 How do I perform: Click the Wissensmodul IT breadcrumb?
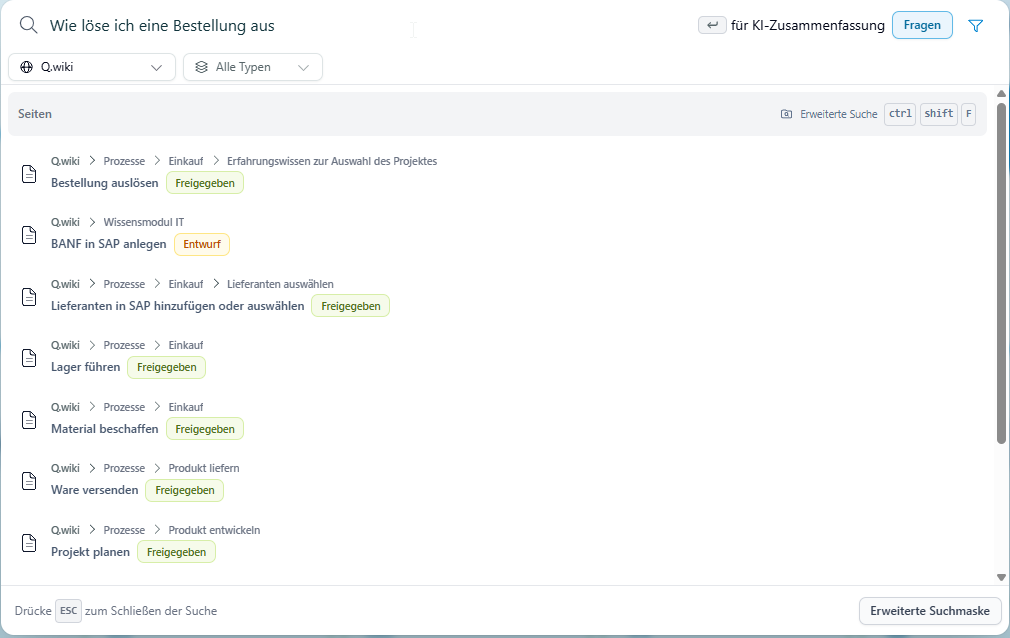[x=144, y=222]
